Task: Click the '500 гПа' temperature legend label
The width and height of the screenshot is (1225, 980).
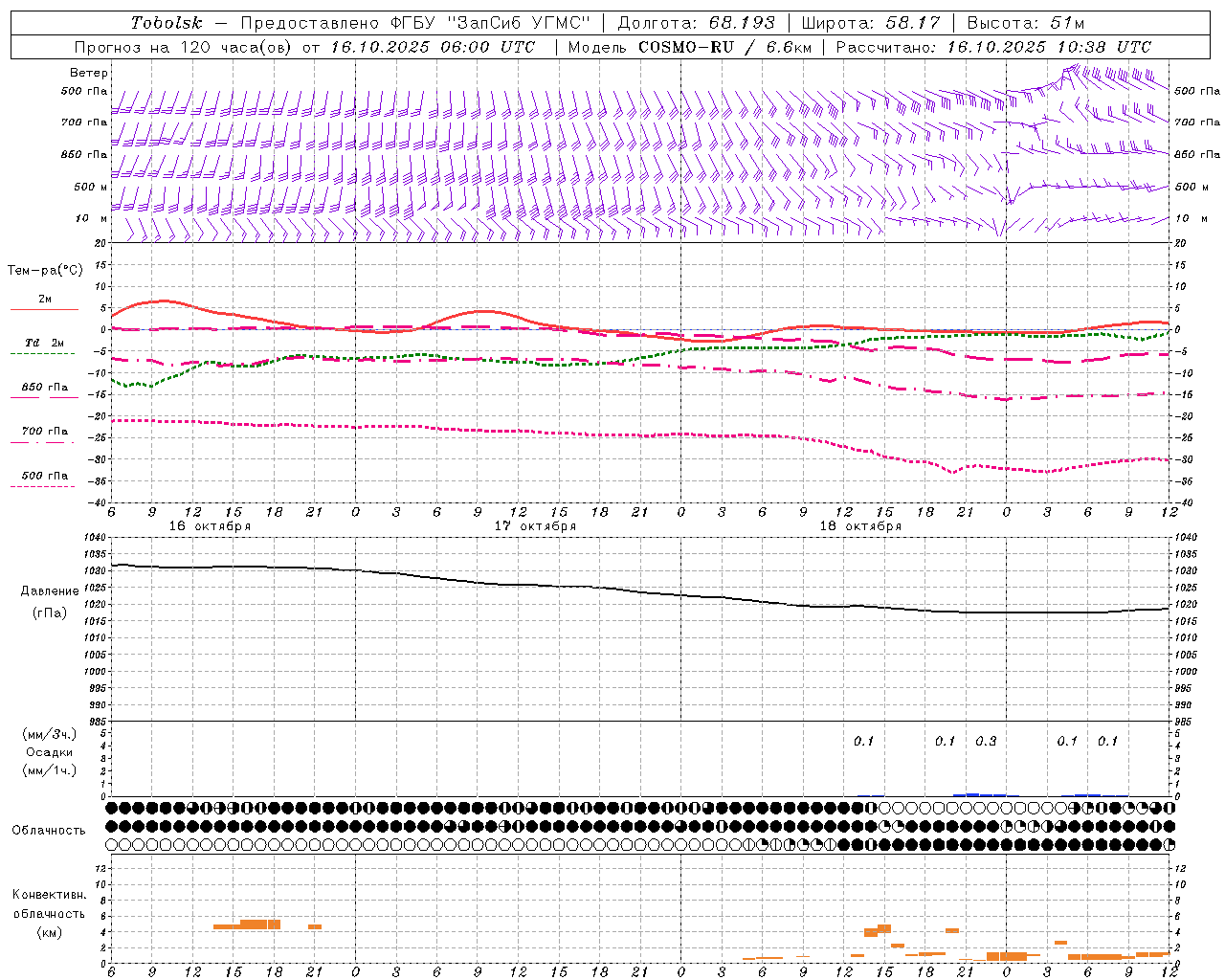Action: pyautogui.click(x=45, y=476)
